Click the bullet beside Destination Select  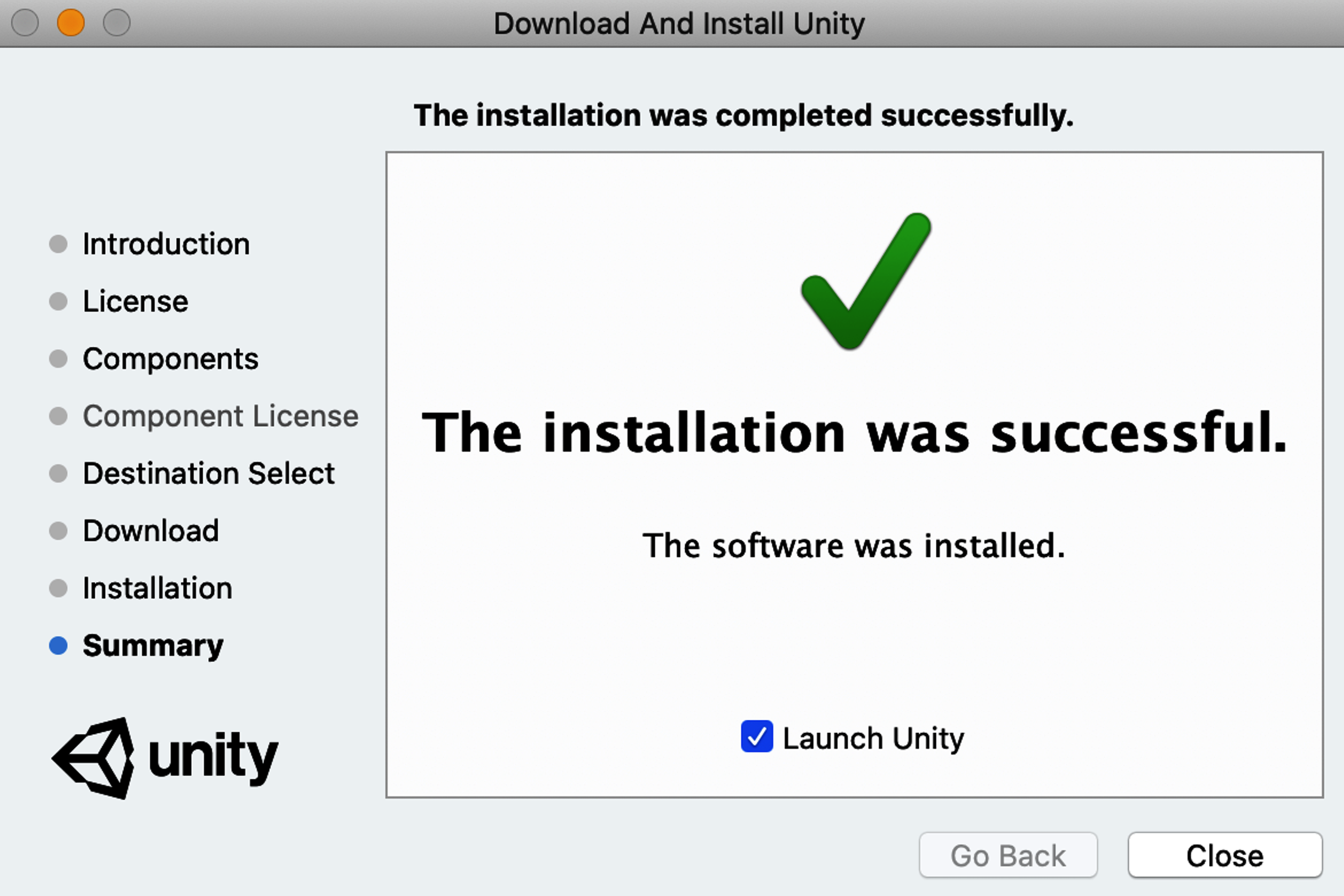click(58, 473)
